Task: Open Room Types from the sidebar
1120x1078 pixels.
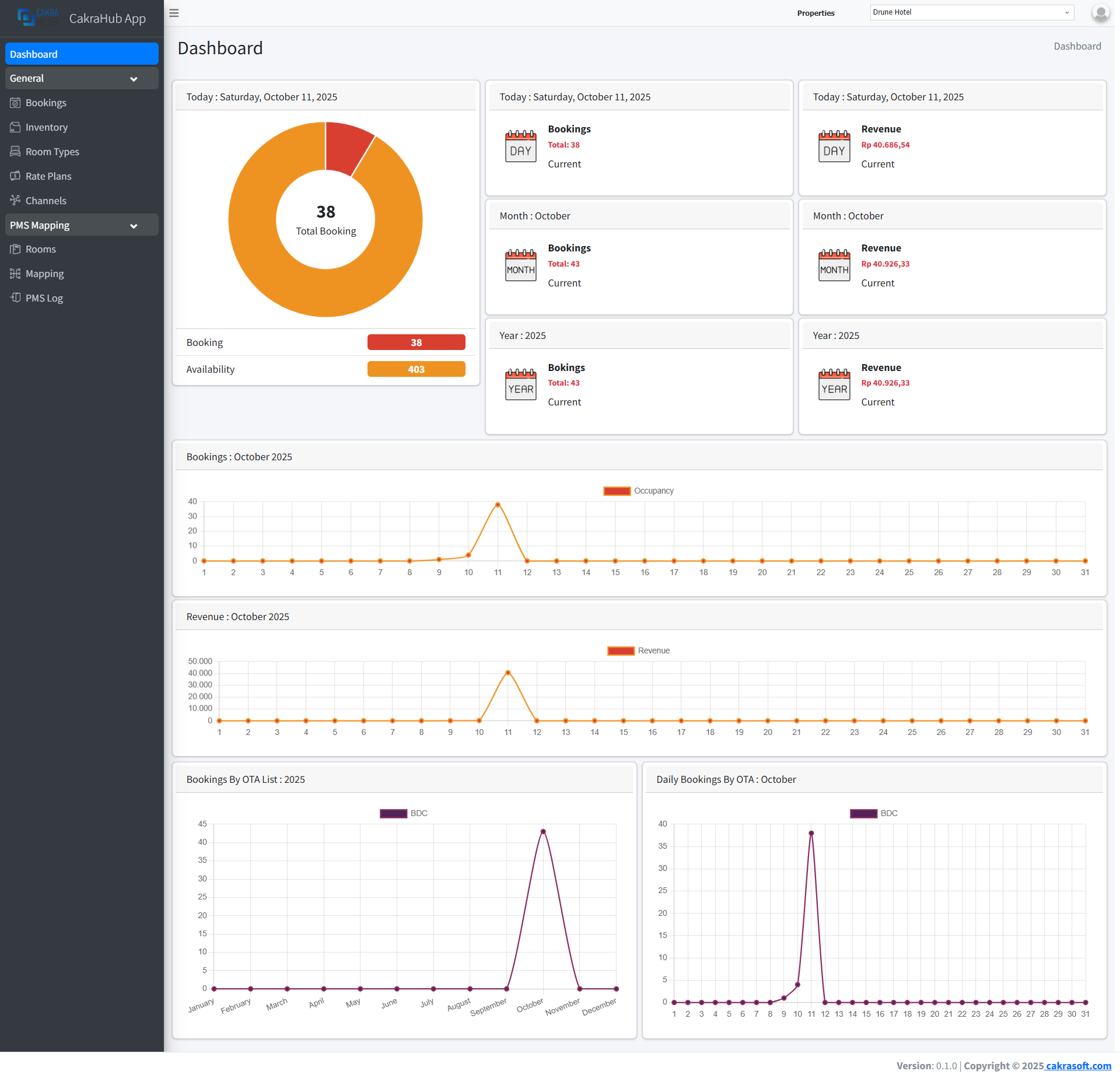Action: (52, 152)
